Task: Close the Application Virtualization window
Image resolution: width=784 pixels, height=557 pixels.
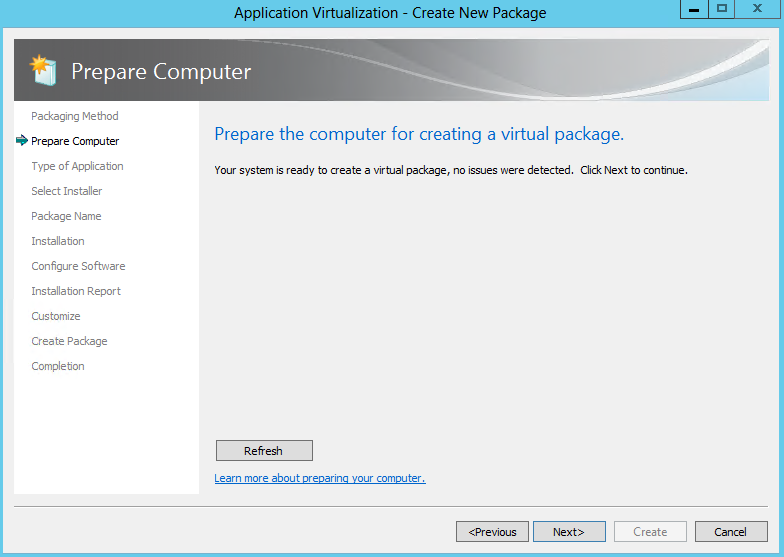Action: click(757, 9)
